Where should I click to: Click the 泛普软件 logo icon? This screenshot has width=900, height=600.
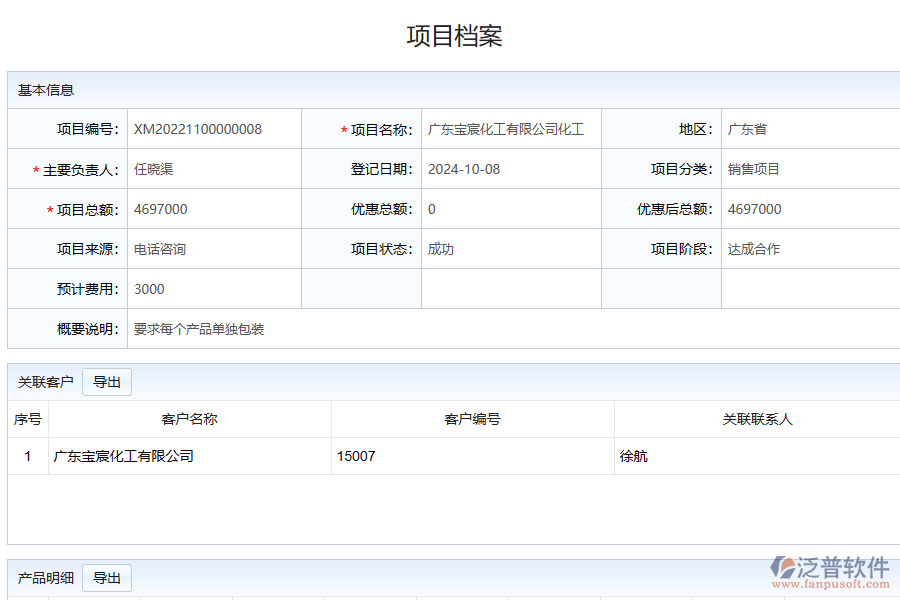pyautogui.click(x=782, y=568)
